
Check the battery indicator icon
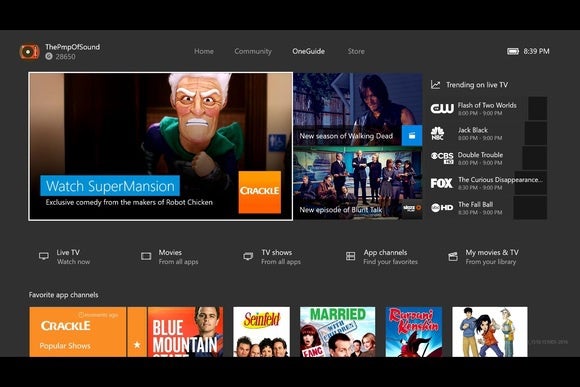[513, 51]
